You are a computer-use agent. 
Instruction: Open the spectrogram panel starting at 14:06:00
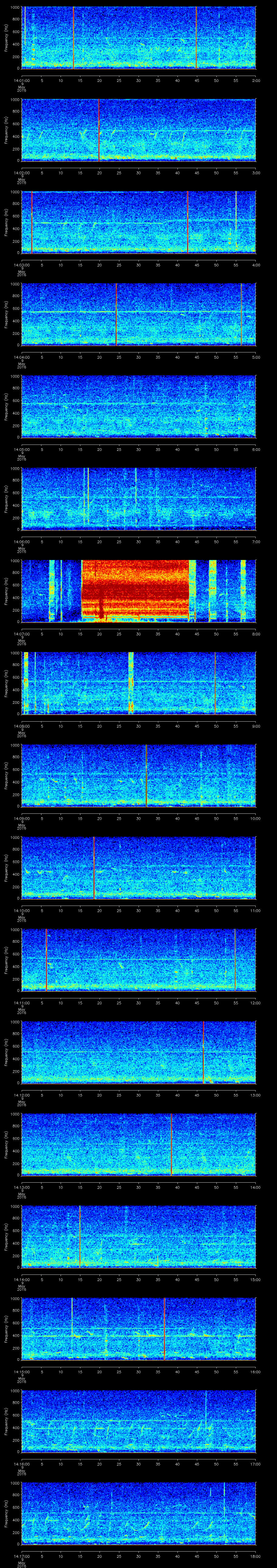pos(139,499)
